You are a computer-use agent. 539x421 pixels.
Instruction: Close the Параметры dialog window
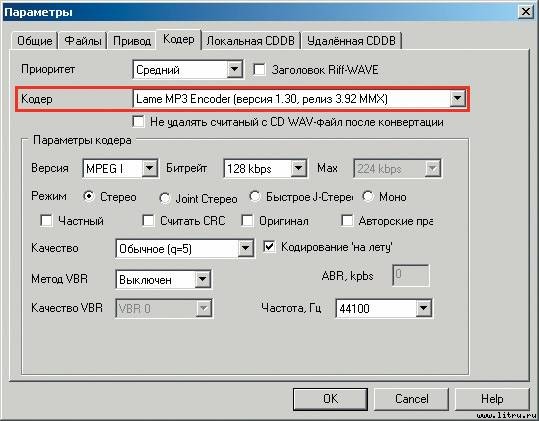coord(525,12)
